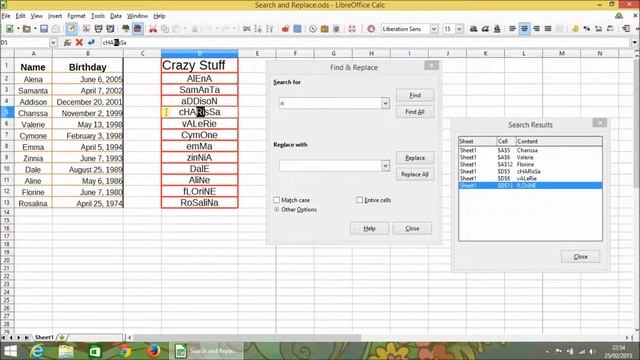This screenshot has height=360, width=640.
Task: Enable Match case checkbox
Action: tap(276, 200)
